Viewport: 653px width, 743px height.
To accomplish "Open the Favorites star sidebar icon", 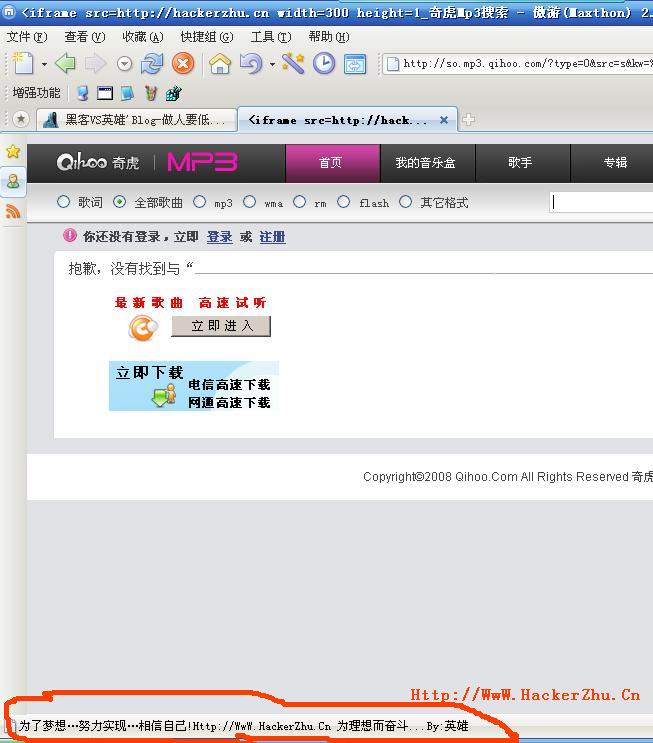I will (x=13, y=151).
